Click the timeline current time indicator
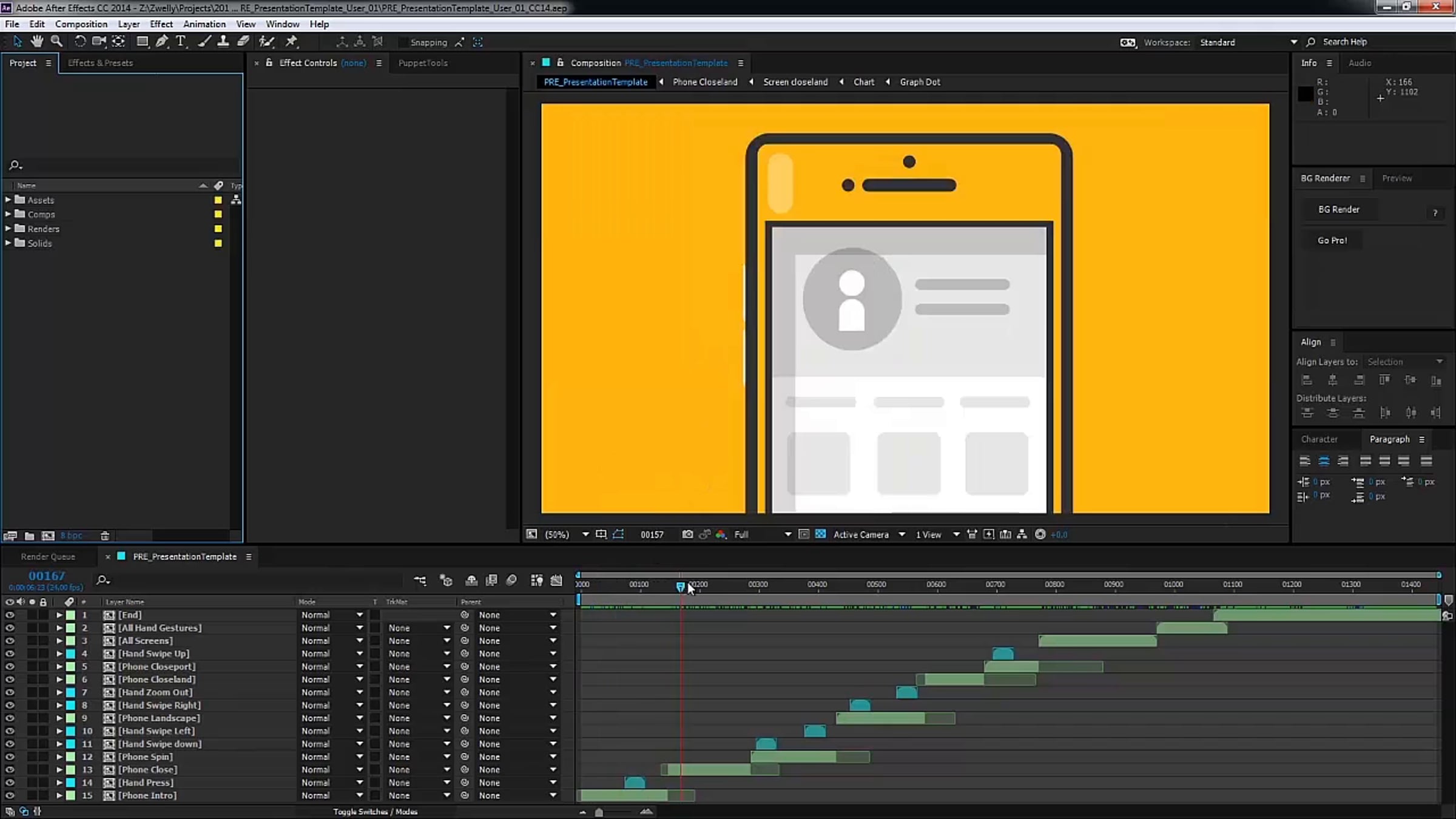Image resolution: width=1456 pixels, height=819 pixels. point(681,586)
